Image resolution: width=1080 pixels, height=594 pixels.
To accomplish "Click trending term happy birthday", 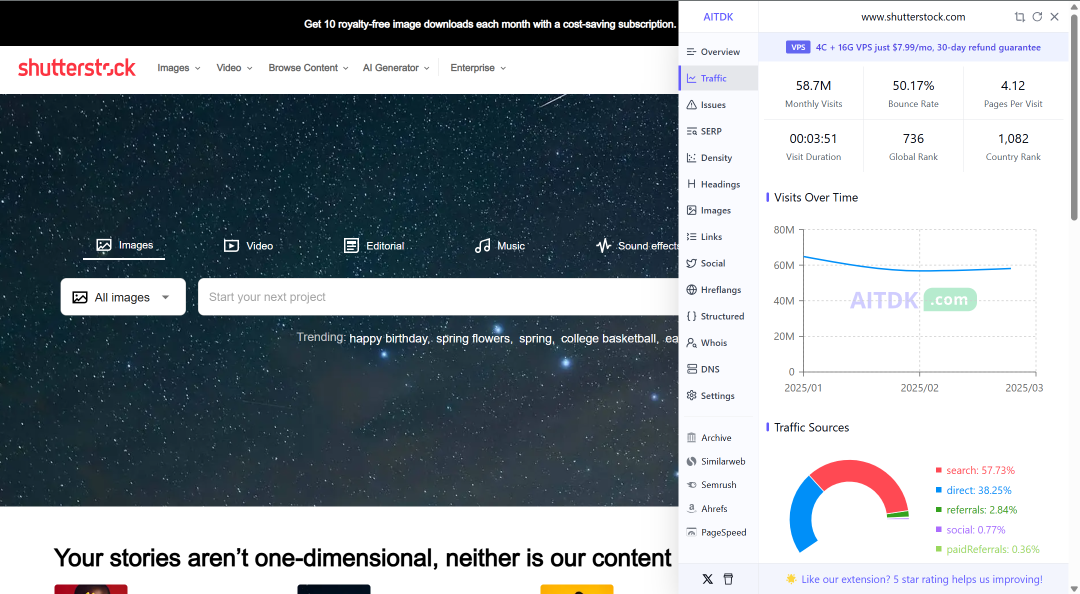I will 388,338.
